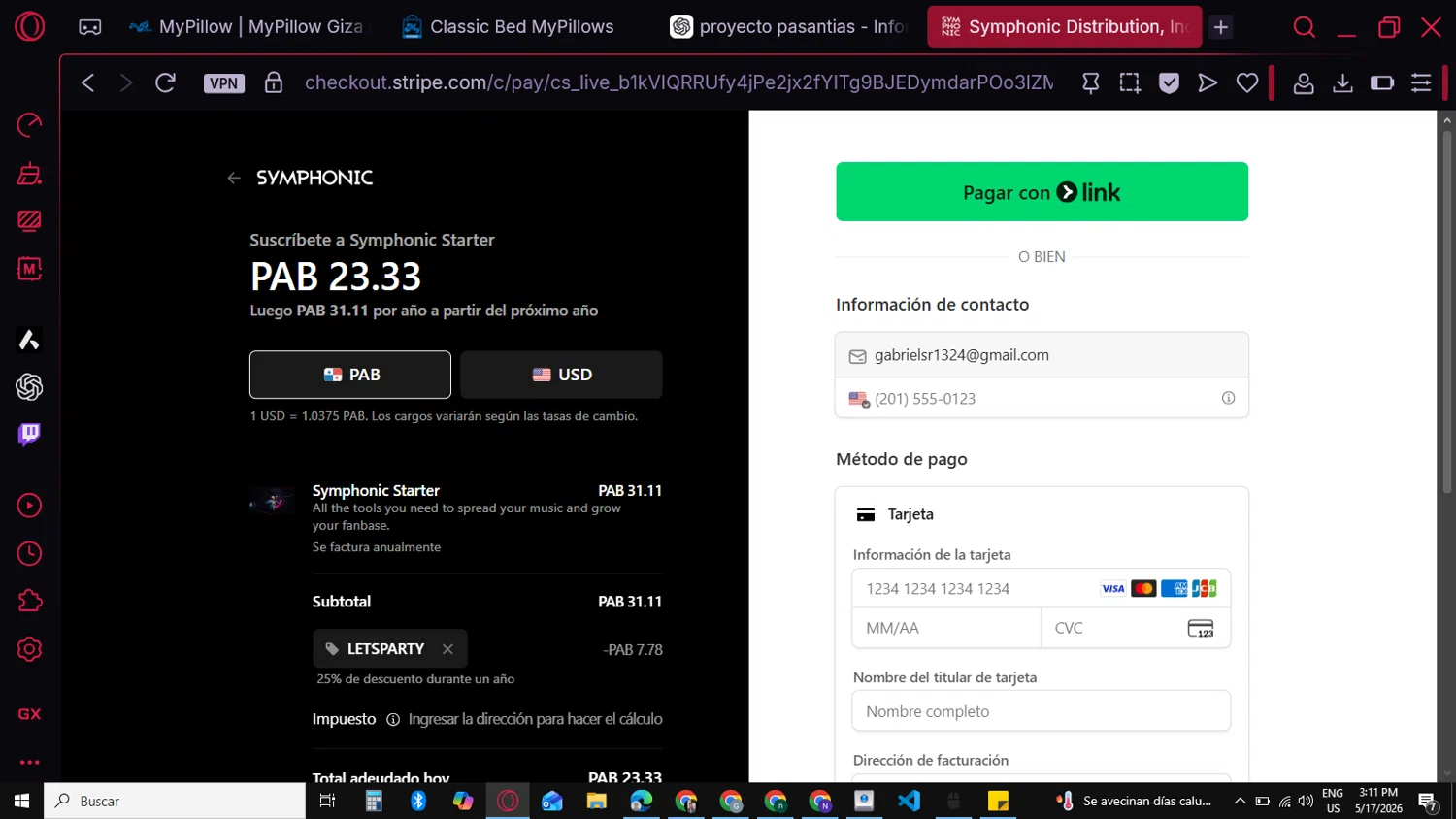
Task: Open GX Control speedometer in sidebar
Action: pyautogui.click(x=29, y=124)
